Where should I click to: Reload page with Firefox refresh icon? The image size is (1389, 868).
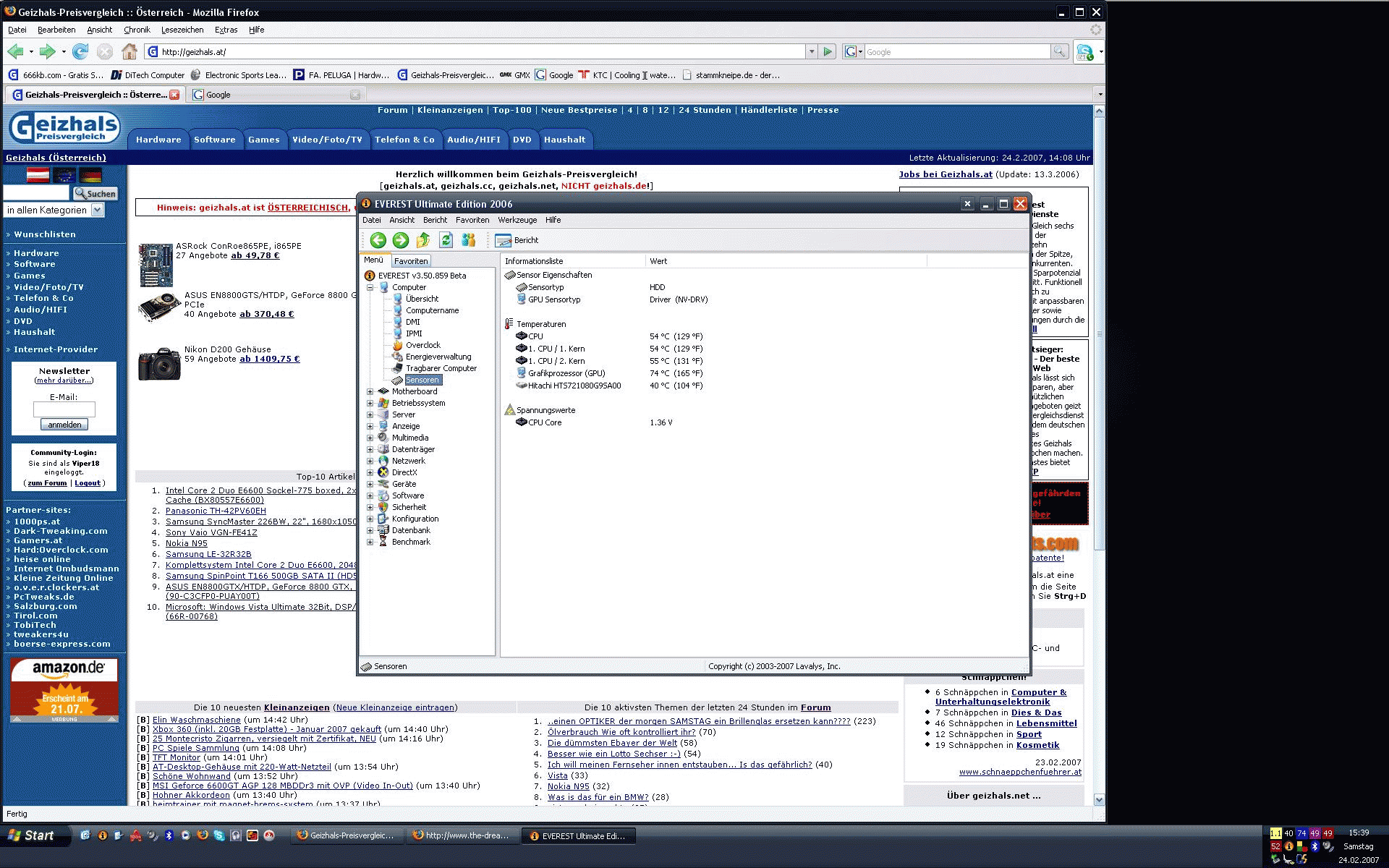point(80,51)
